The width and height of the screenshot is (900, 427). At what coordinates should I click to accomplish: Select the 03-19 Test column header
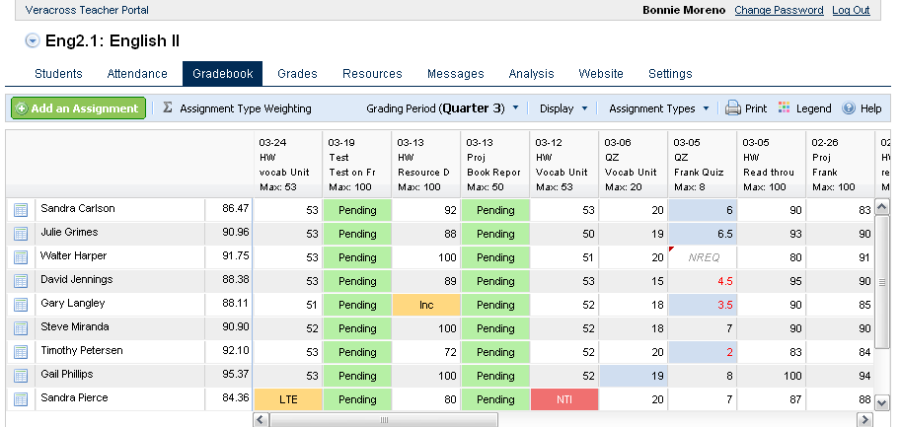pyautogui.click(x=357, y=164)
